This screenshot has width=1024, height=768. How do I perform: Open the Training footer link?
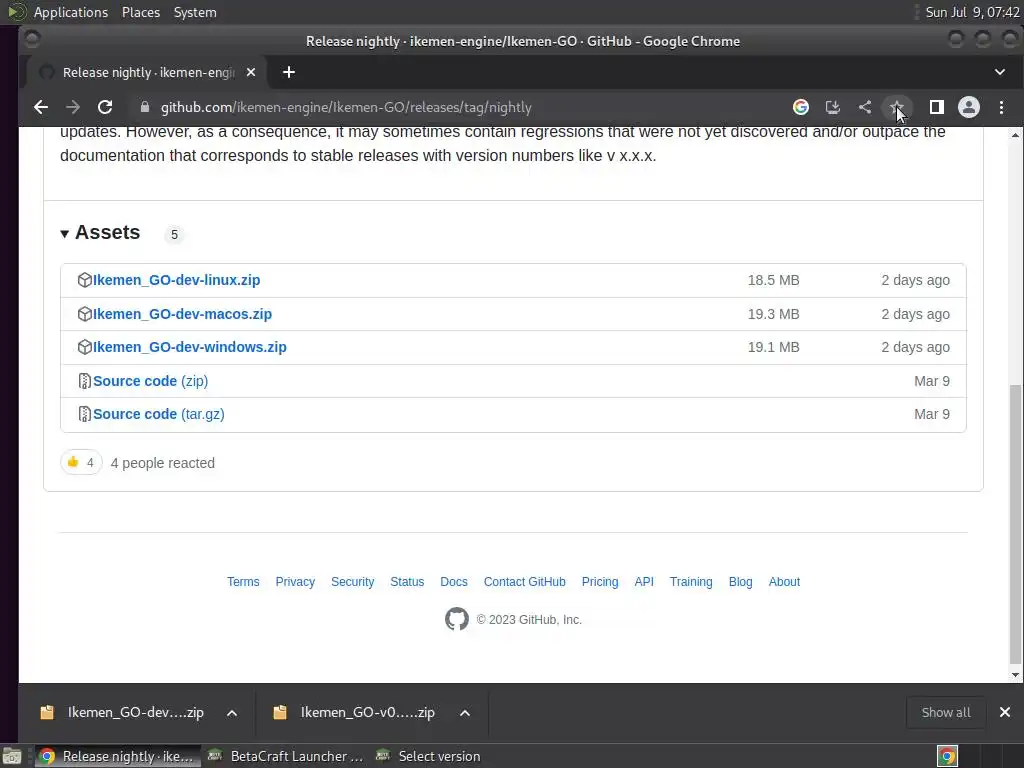click(x=691, y=582)
